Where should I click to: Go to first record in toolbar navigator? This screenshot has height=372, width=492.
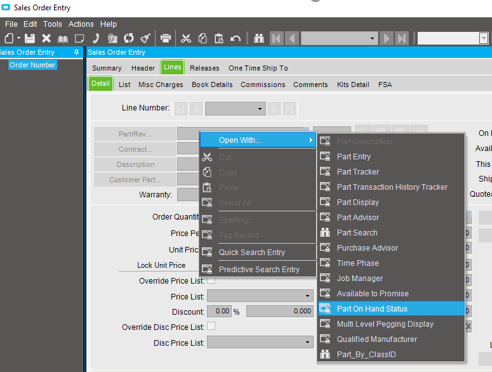click(x=277, y=38)
